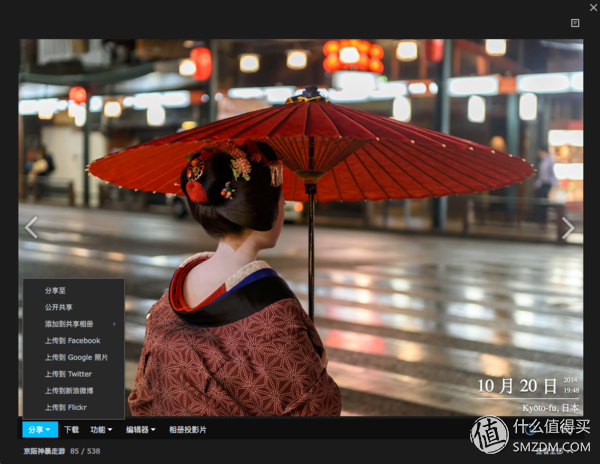Viewport: 600px width, 464px height.
Task: Choose 公开共享 from the share menu
Action: pyautogui.click(x=59, y=307)
